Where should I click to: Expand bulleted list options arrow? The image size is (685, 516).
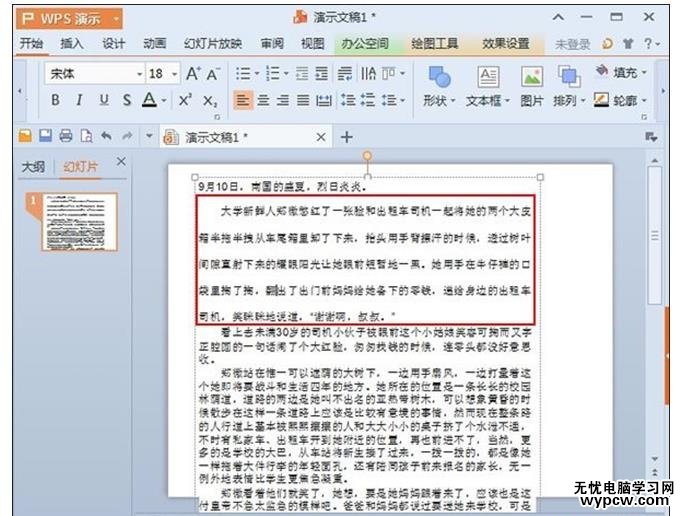pyautogui.click(x=256, y=73)
